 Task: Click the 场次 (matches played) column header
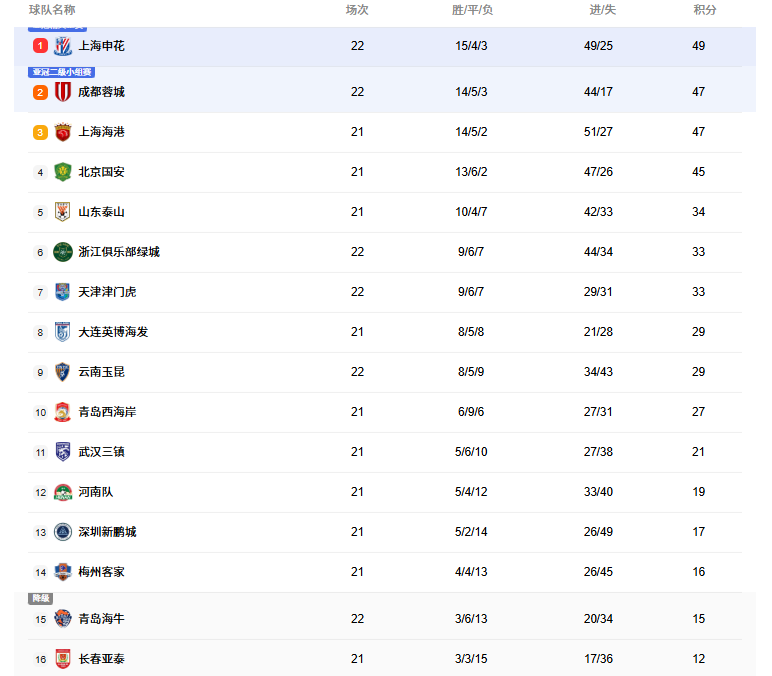357,10
